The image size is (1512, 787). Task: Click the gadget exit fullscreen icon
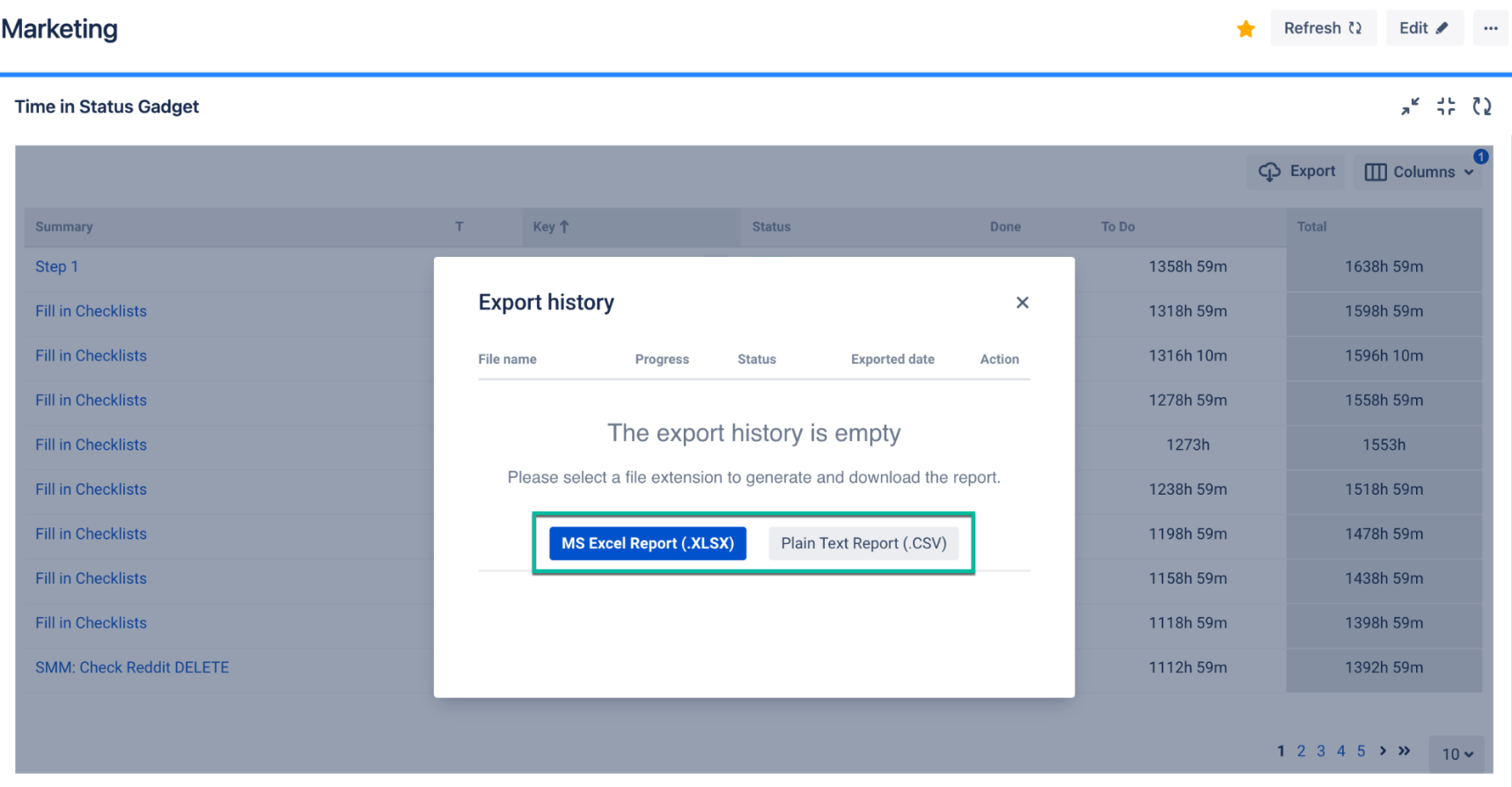click(x=1446, y=107)
